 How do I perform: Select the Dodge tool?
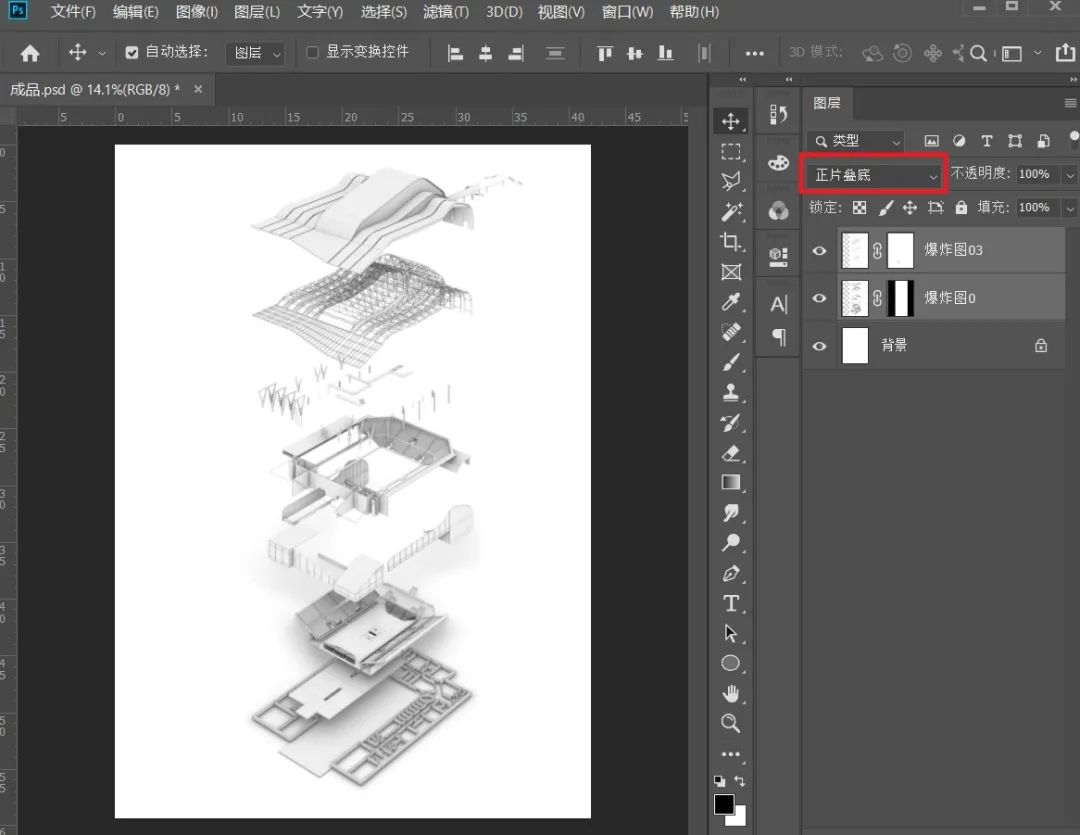731,543
